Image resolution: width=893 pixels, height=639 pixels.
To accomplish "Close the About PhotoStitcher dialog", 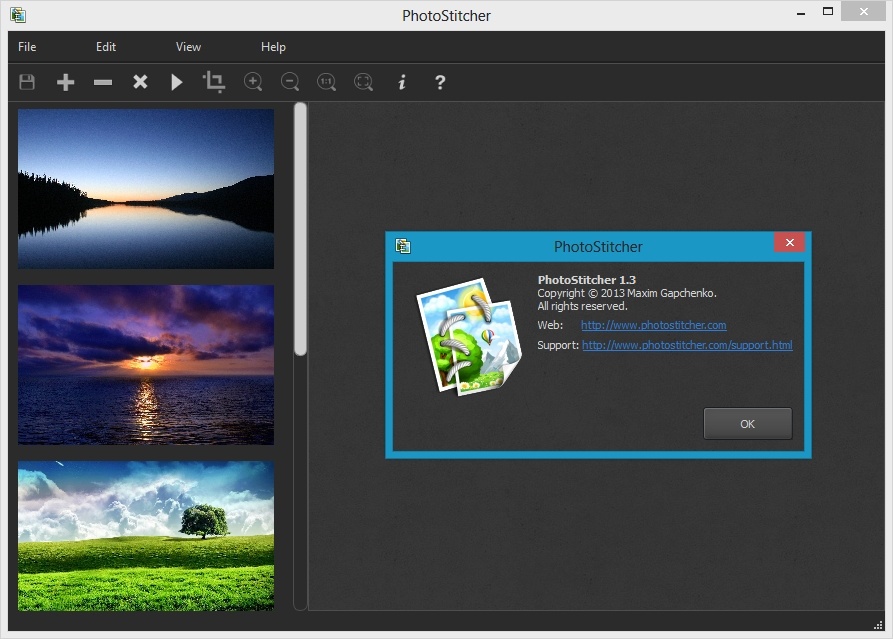I will (x=789, y=242).
